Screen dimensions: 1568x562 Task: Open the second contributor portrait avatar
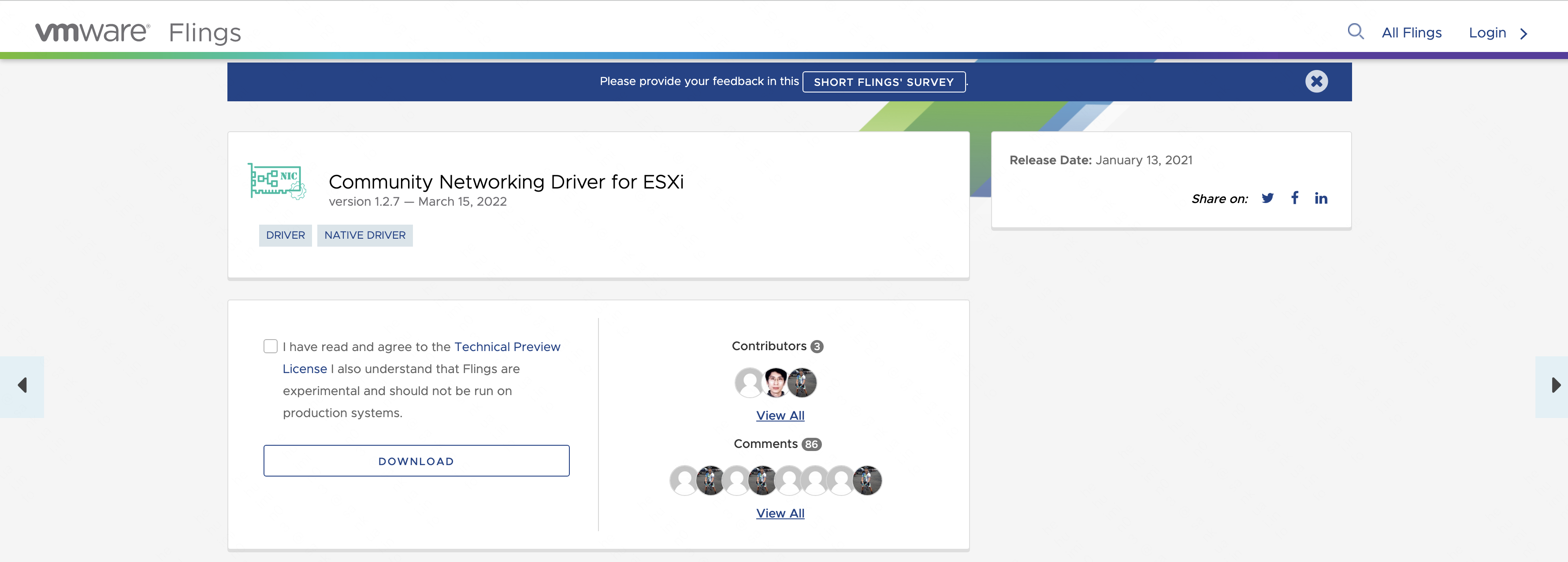776,383
